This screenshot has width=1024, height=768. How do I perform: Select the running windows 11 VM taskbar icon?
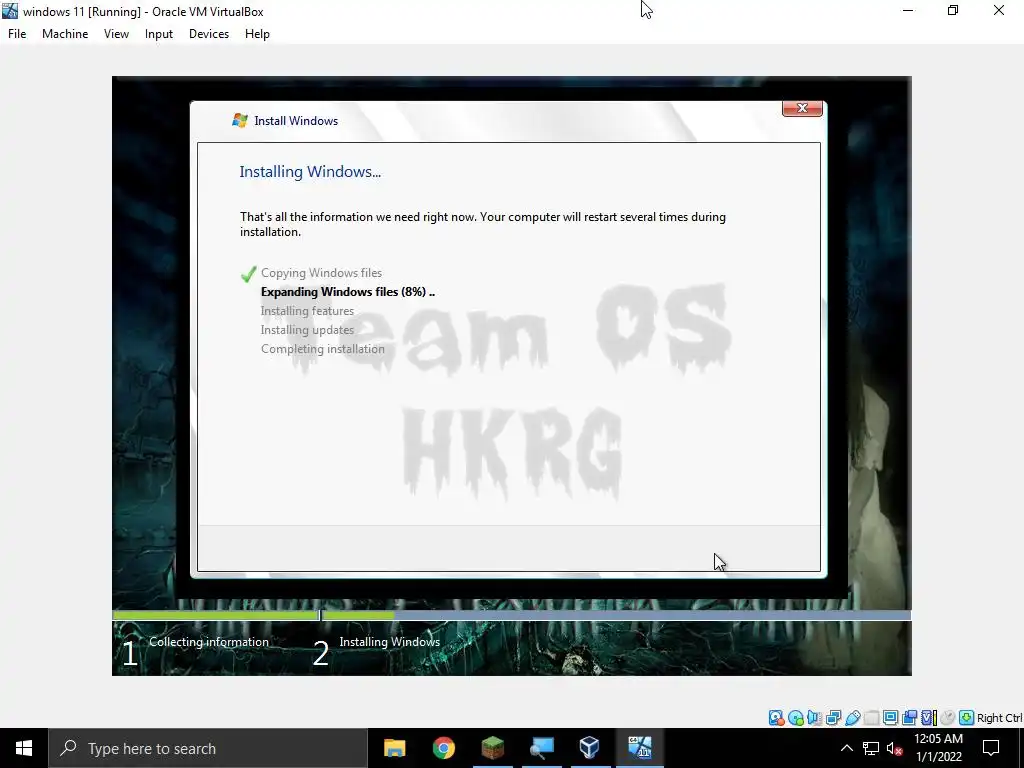pyautogui.click(x=639, y=748)
